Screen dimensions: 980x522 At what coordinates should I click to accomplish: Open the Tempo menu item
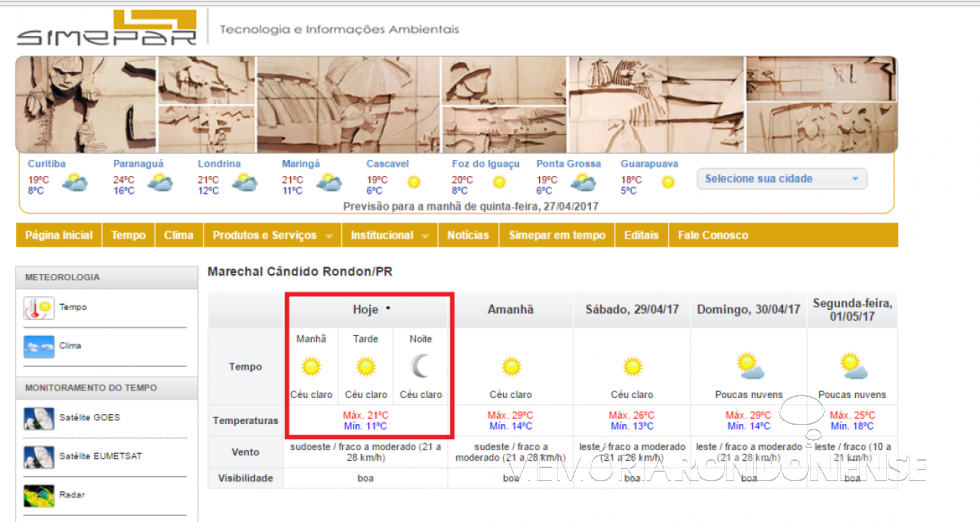(x=128, y=235)
